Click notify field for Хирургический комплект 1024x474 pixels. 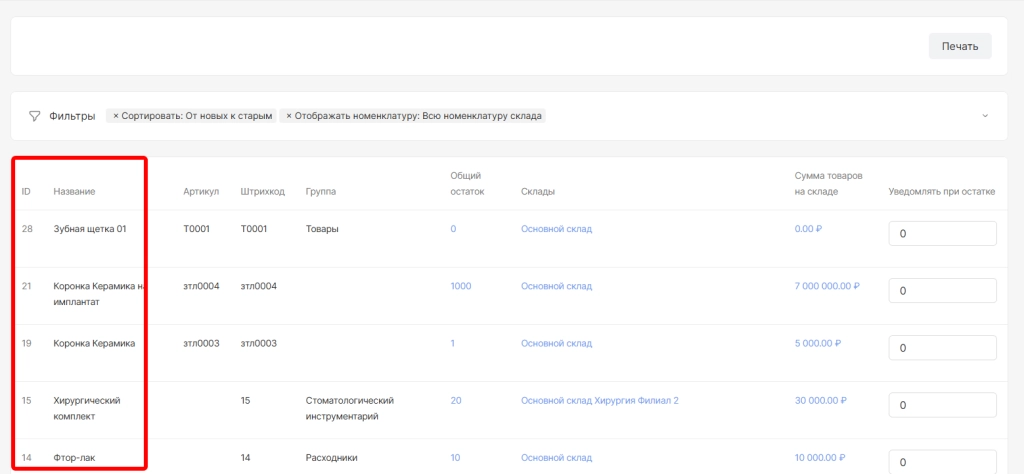[942, 406]
